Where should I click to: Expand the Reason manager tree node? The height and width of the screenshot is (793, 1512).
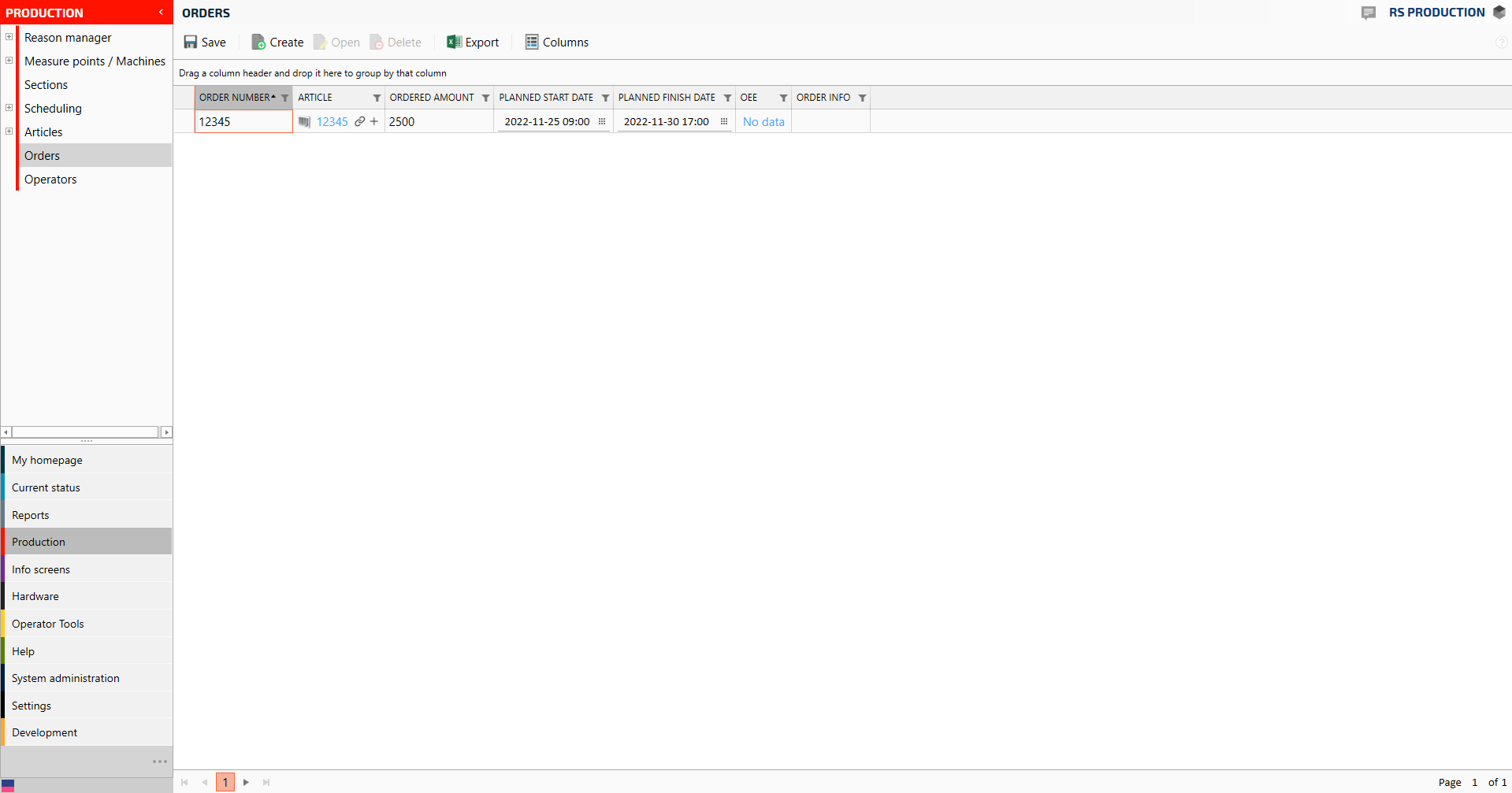click(9, 37)
